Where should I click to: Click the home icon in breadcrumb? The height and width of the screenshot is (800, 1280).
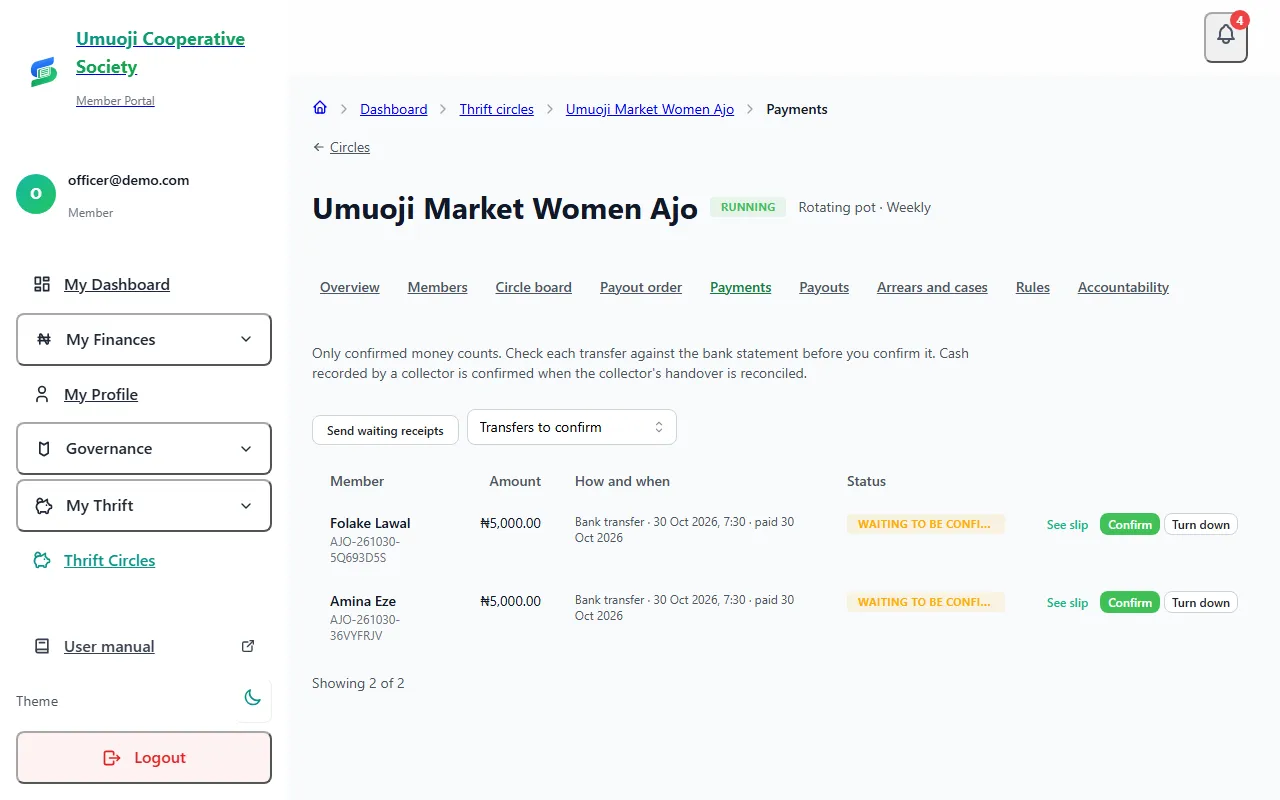coord(320,108)
